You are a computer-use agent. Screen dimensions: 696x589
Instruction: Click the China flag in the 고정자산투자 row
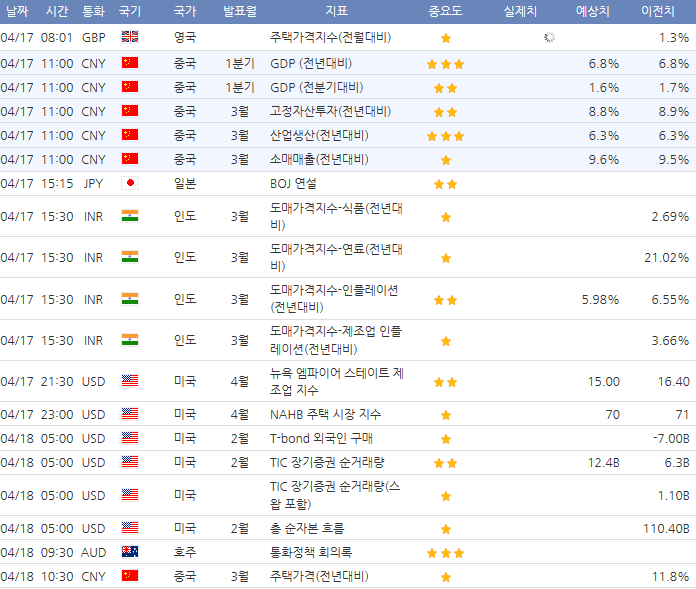[x=130, y=111]
